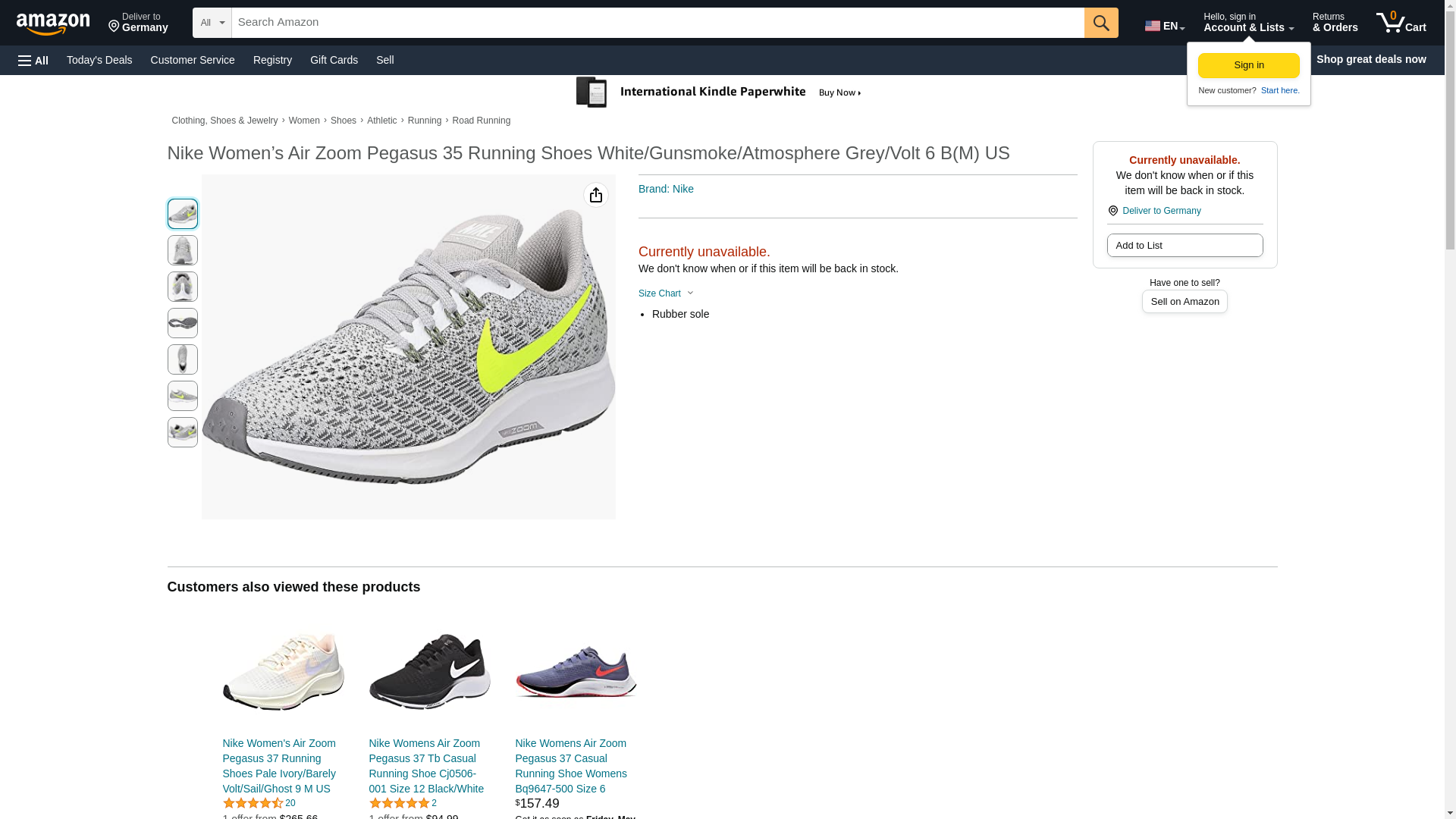This screenshot has height=819, width=1456.
Task: Select the second shoe thumbnail image
Action: [183, 250]
